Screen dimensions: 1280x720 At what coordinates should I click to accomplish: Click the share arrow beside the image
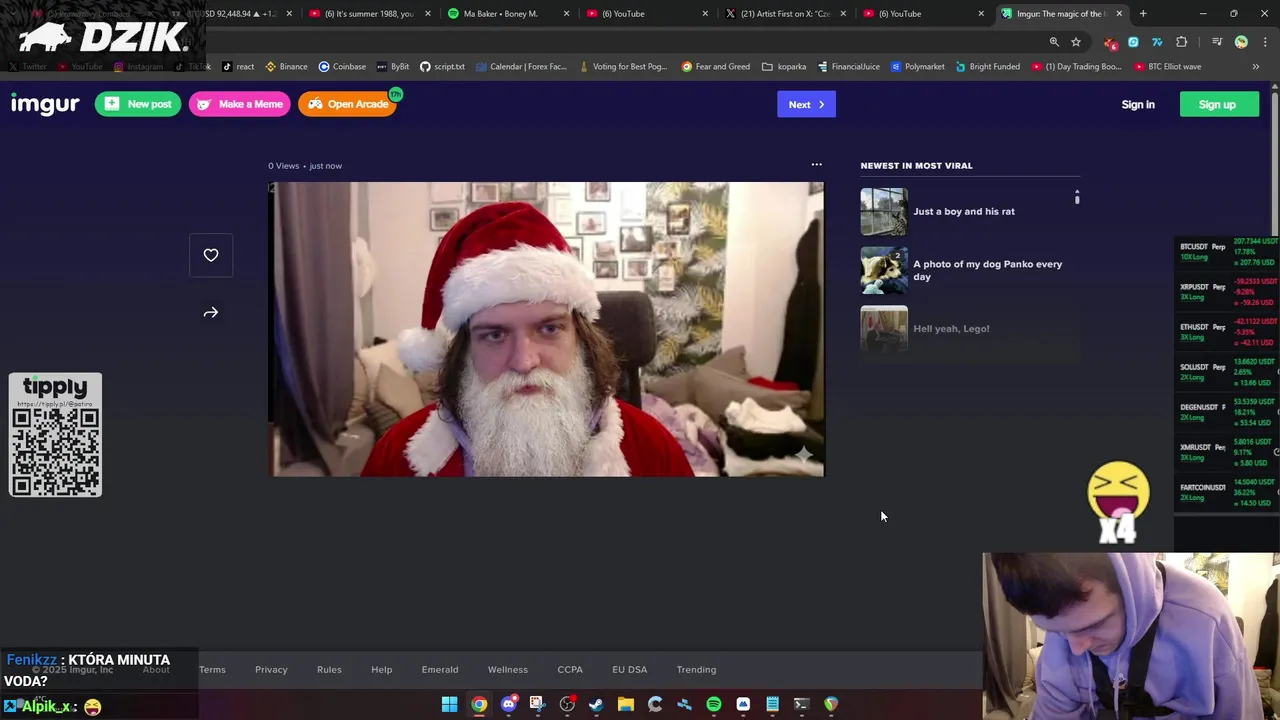pos(211,313)
